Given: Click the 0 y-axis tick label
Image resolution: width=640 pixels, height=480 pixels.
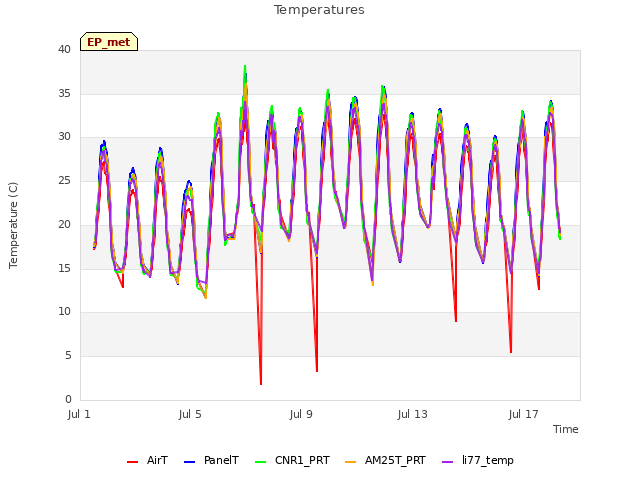Looking at the screenshot, I should point(68,399).
